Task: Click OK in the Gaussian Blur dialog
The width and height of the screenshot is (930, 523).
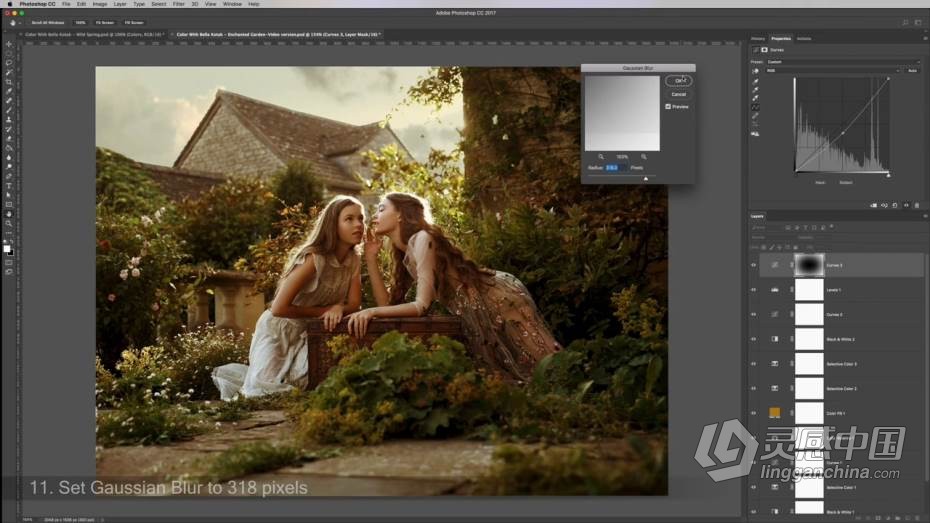Action: point(679,81)
